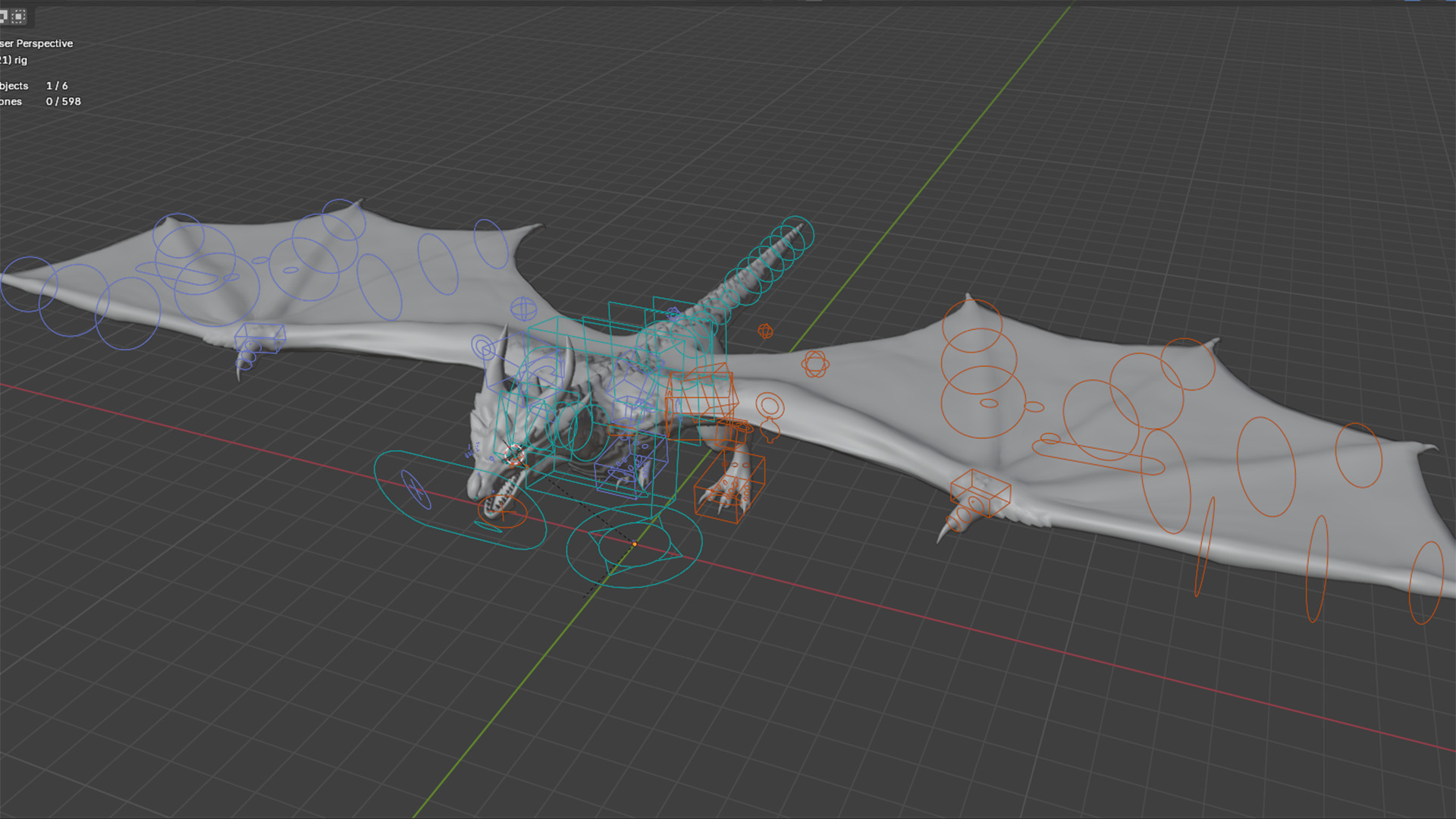Select the orange sphere control near right wing shoulder
Image resolution: width=1456 pixels, height=819 pixels.
click(815, 364)
